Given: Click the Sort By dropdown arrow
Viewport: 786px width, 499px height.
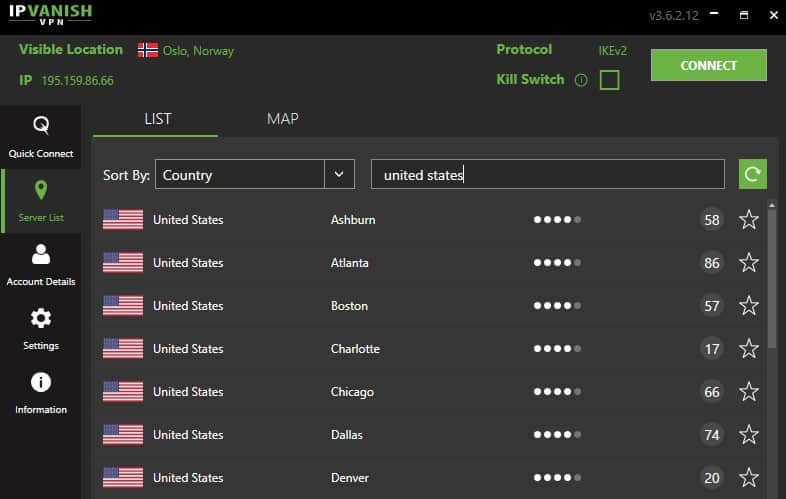Looking at the screenshot, I should tap(339, 175).
